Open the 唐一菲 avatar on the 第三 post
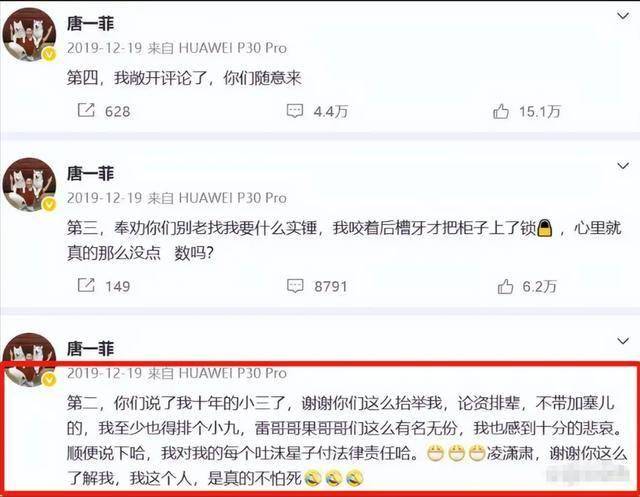The height and width of the screenshot is (497, 640). (29, 184)
